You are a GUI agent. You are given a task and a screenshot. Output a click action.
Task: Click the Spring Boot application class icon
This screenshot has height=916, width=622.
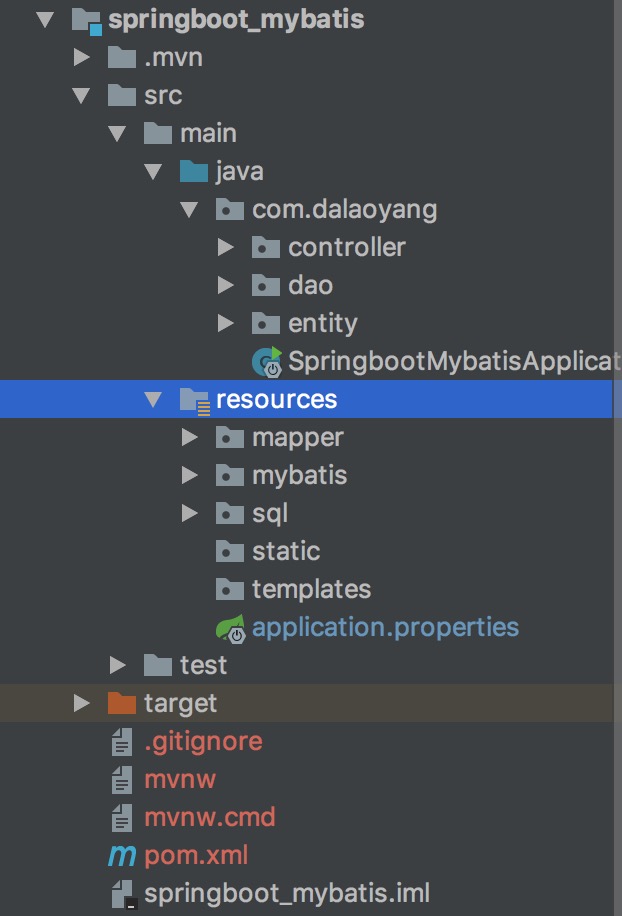coord(267,362)
